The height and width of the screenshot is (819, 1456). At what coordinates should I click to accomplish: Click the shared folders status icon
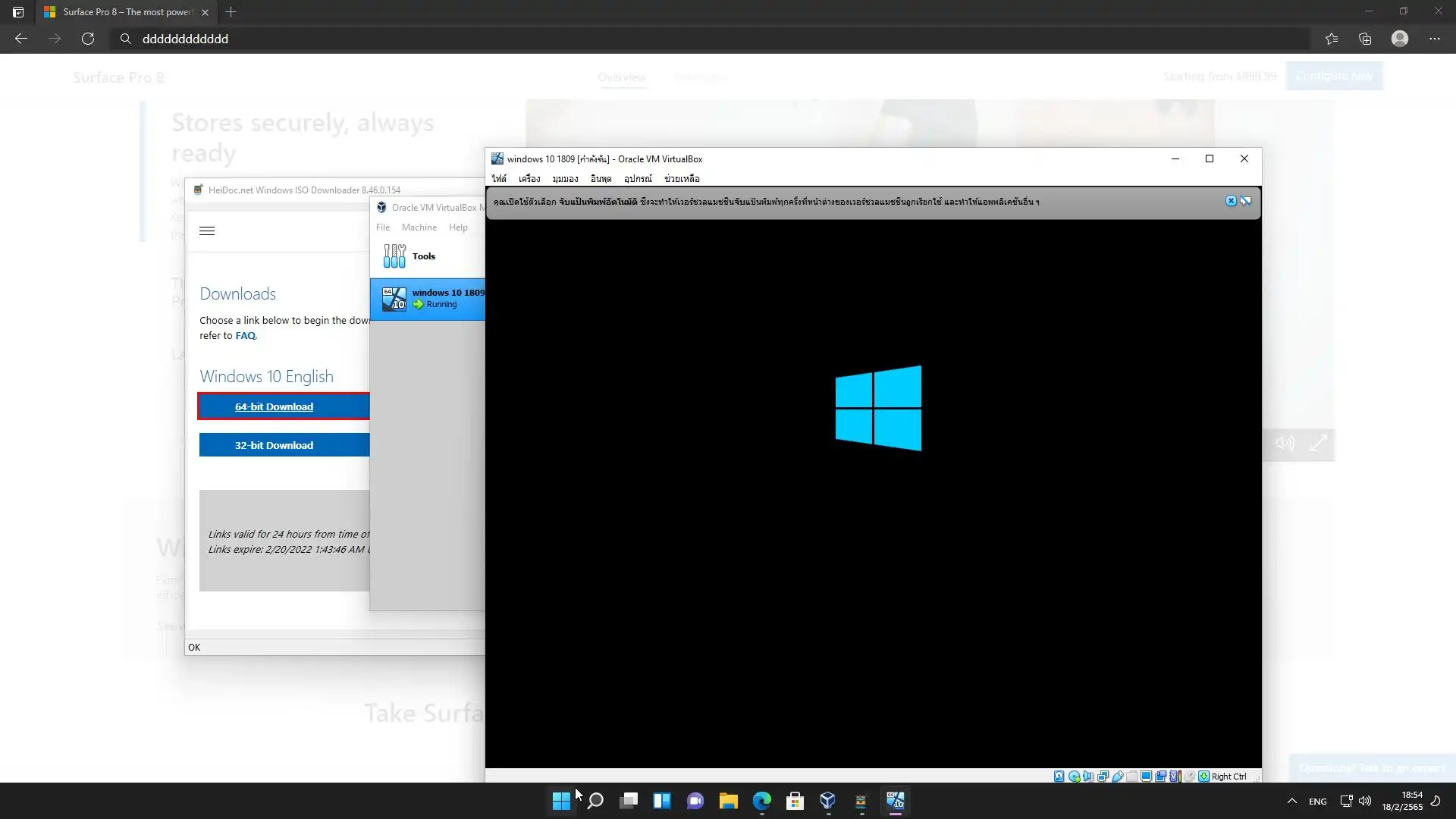point(1132,776)
